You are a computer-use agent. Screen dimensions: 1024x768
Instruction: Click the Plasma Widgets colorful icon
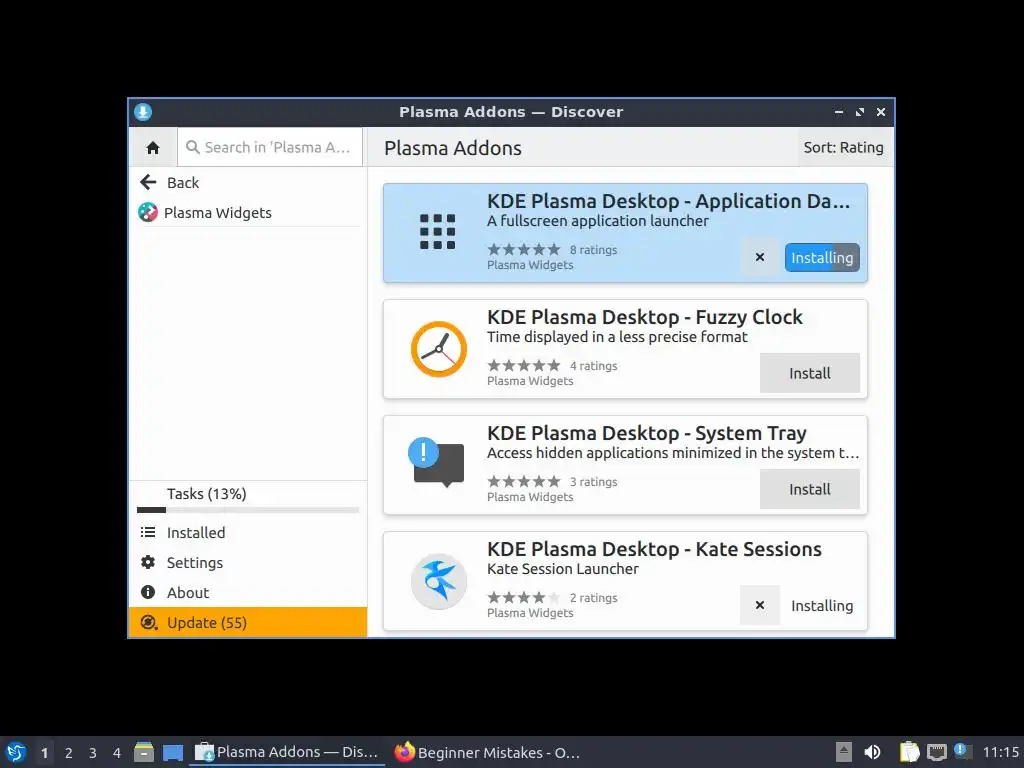(148, 212)
